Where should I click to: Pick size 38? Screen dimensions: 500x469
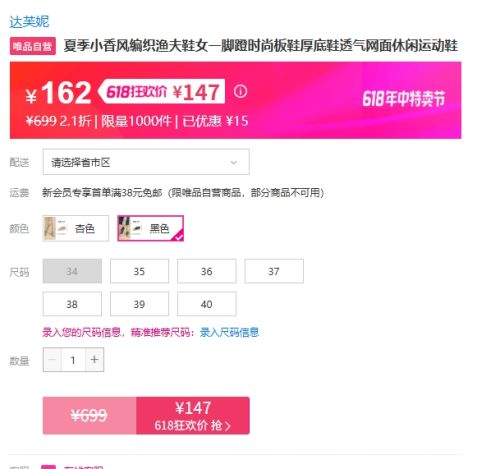[x=72, y=304]
